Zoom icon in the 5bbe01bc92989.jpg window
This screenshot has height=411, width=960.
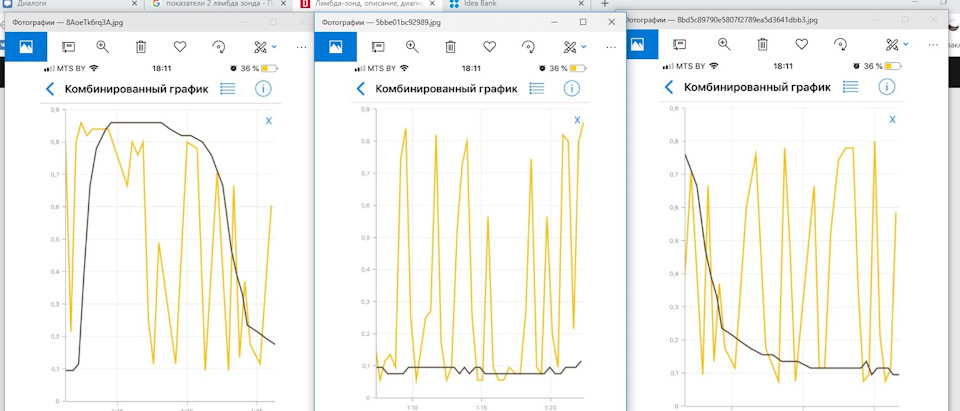tap(412, 46)
